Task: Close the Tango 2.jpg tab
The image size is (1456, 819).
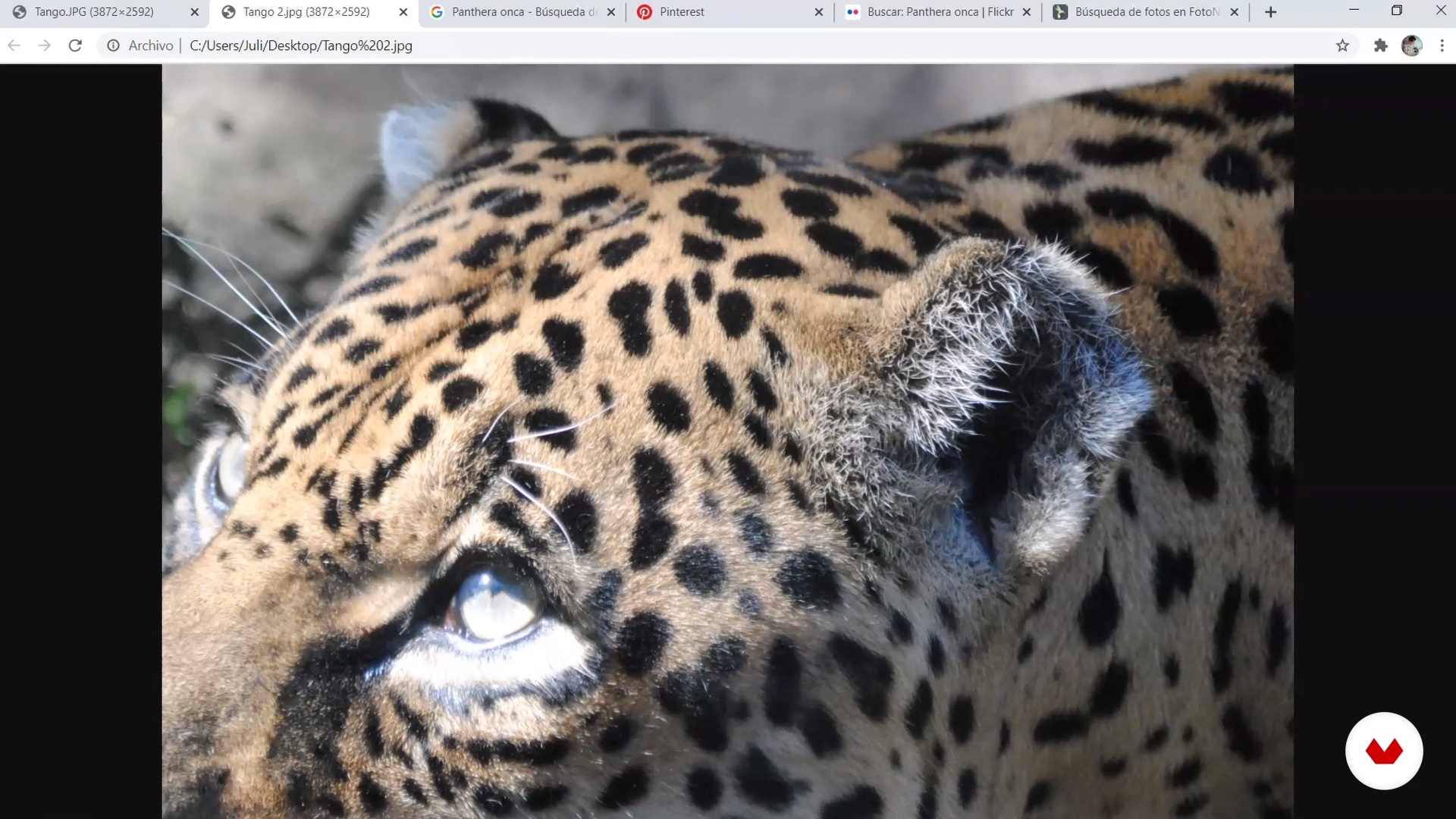Action: point(403,12)
